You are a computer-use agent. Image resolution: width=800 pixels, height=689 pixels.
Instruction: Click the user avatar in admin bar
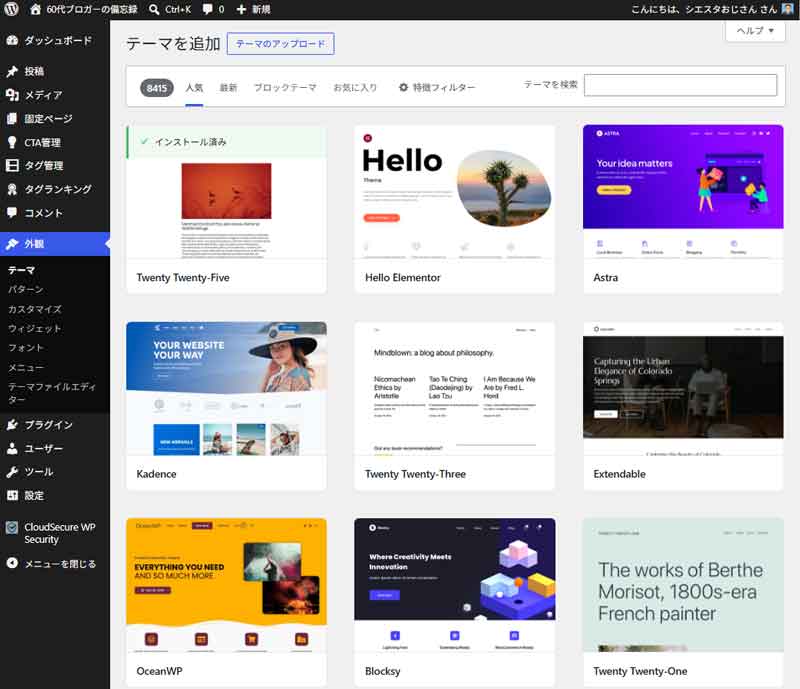[788, 9]
